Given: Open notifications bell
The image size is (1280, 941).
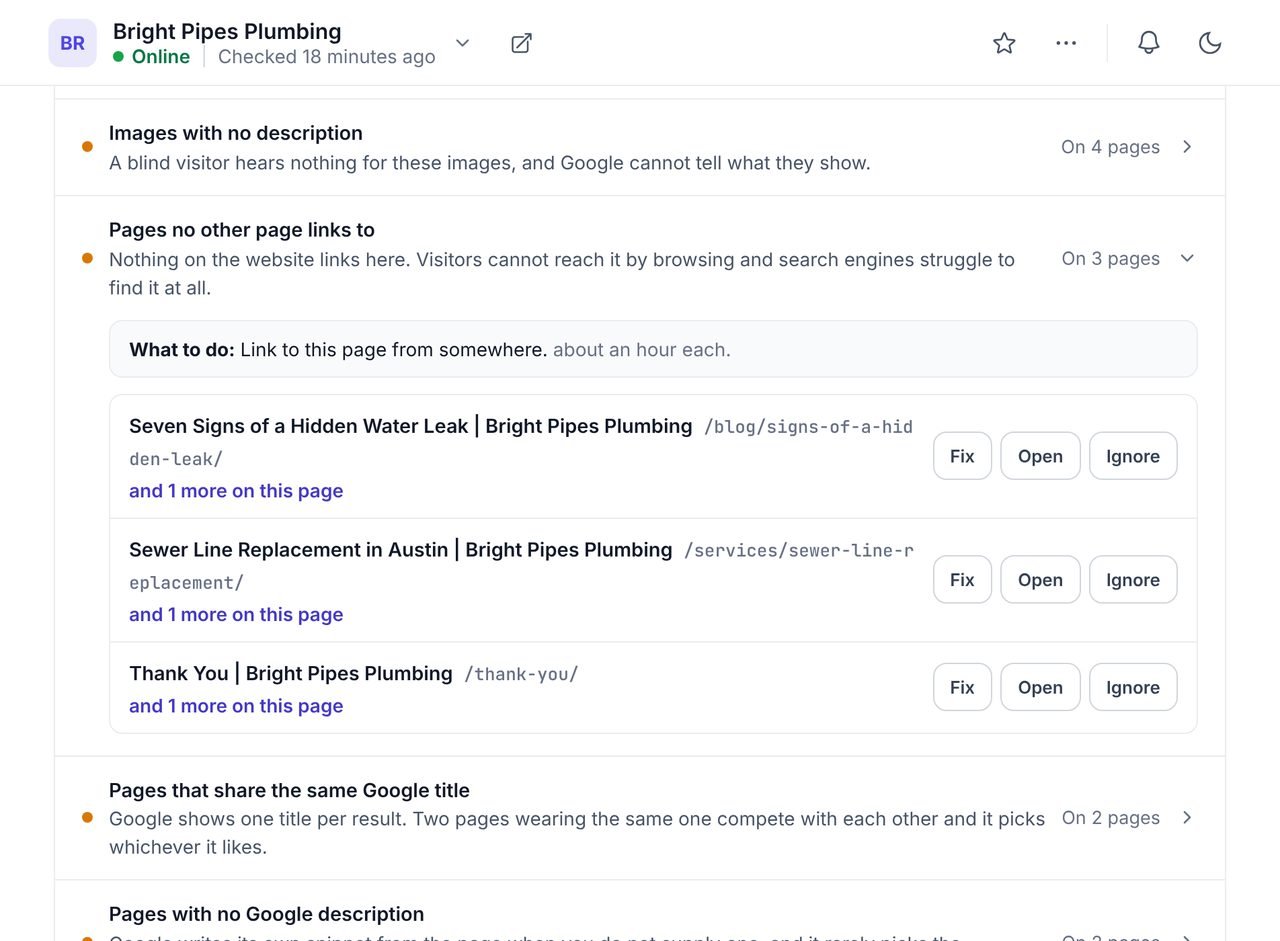Looking at the screenshot, I should (1149, 43).
